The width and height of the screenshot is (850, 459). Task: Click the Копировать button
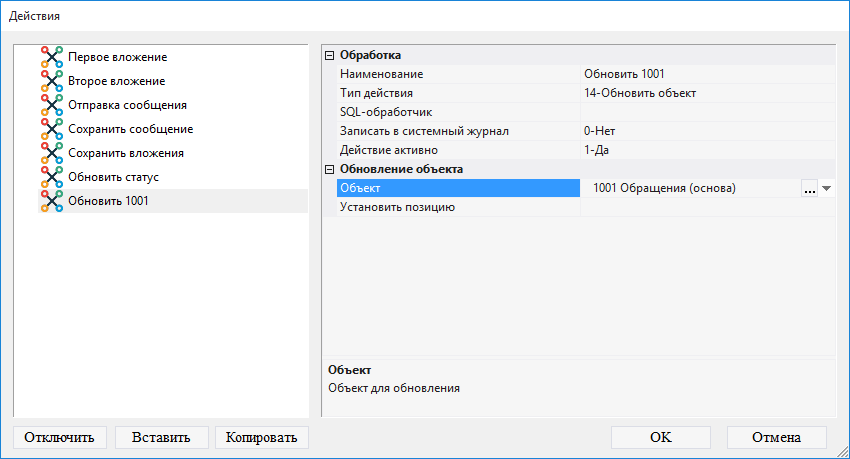pyautogui.click(x=262, y=437)
